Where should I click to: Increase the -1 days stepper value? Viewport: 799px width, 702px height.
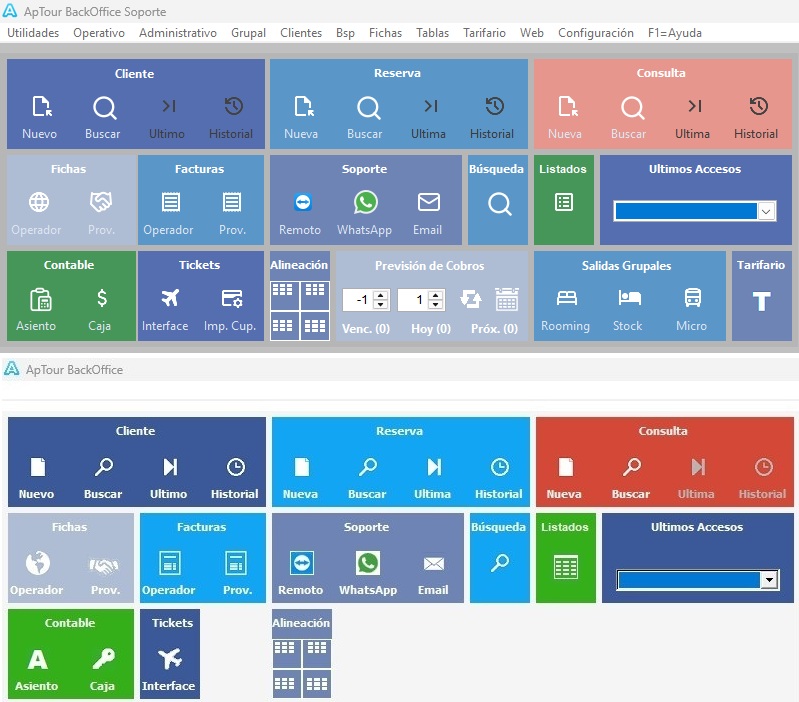[381, 295]
